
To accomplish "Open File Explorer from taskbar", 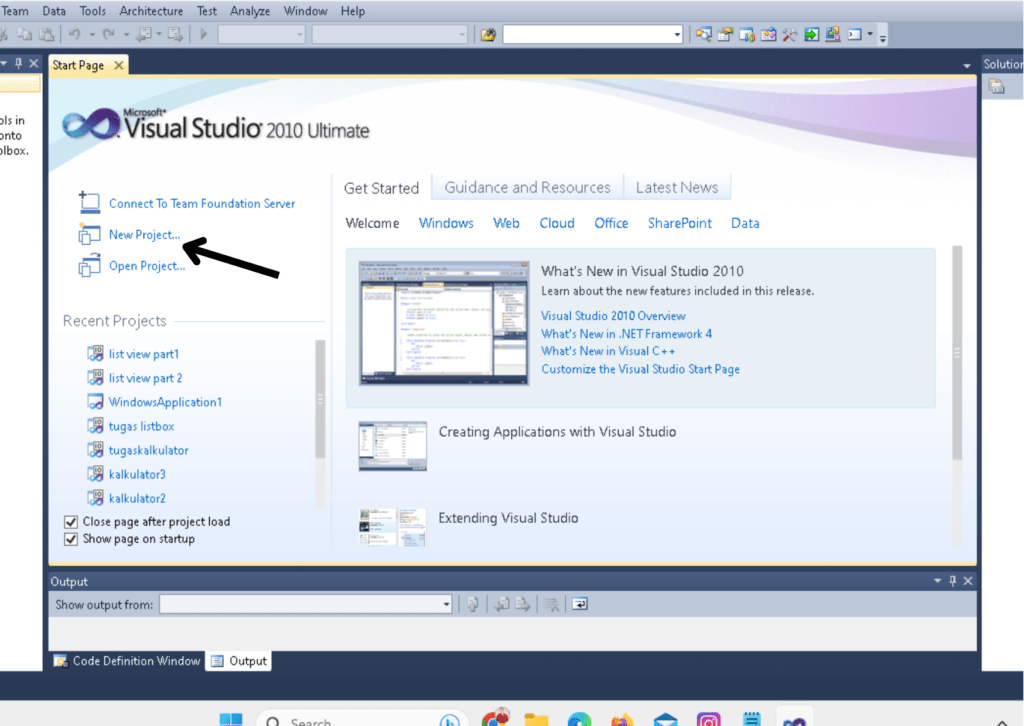I will (536, 719).
